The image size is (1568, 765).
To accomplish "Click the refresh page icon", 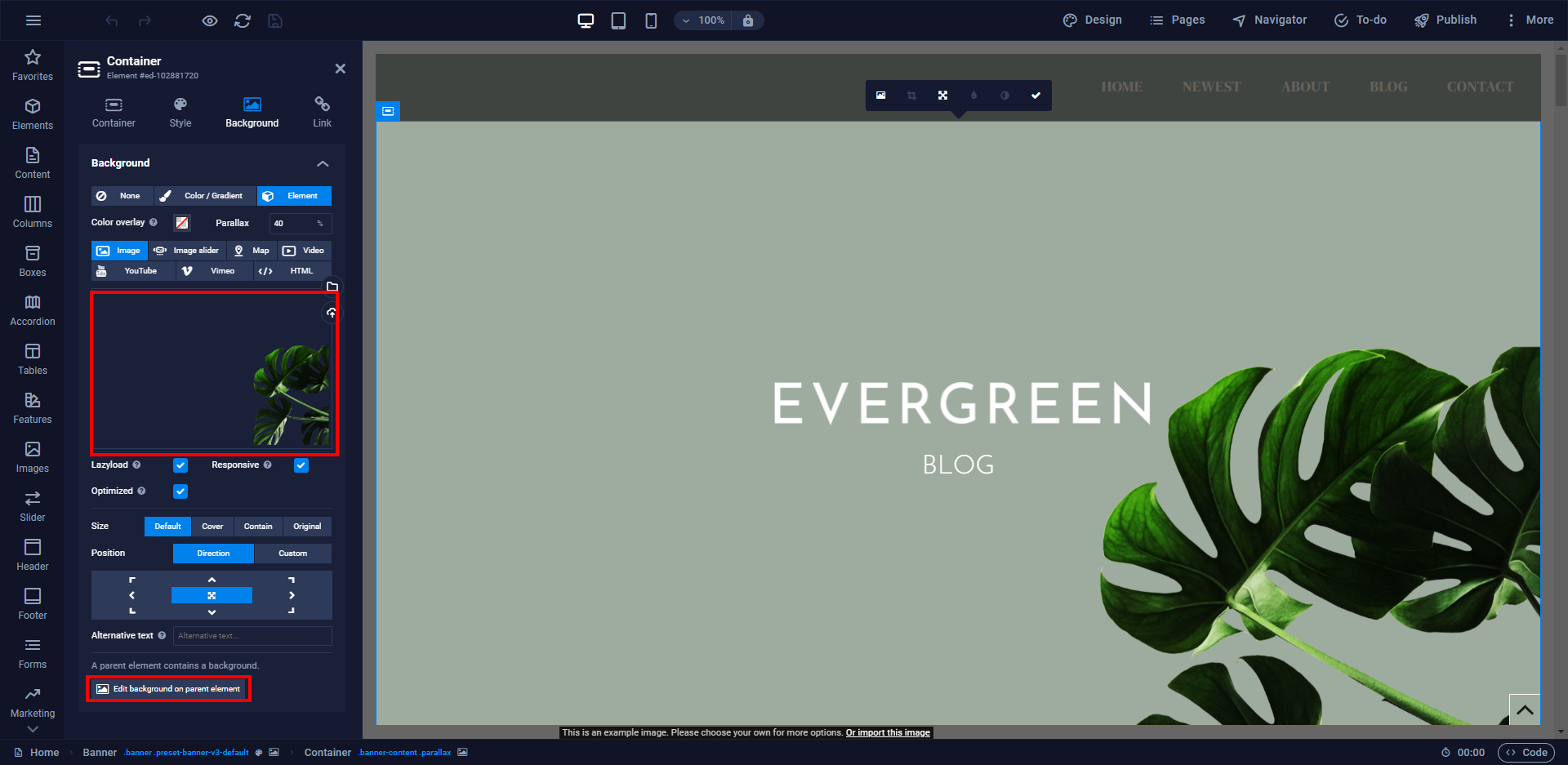I will tap(243, 20).
